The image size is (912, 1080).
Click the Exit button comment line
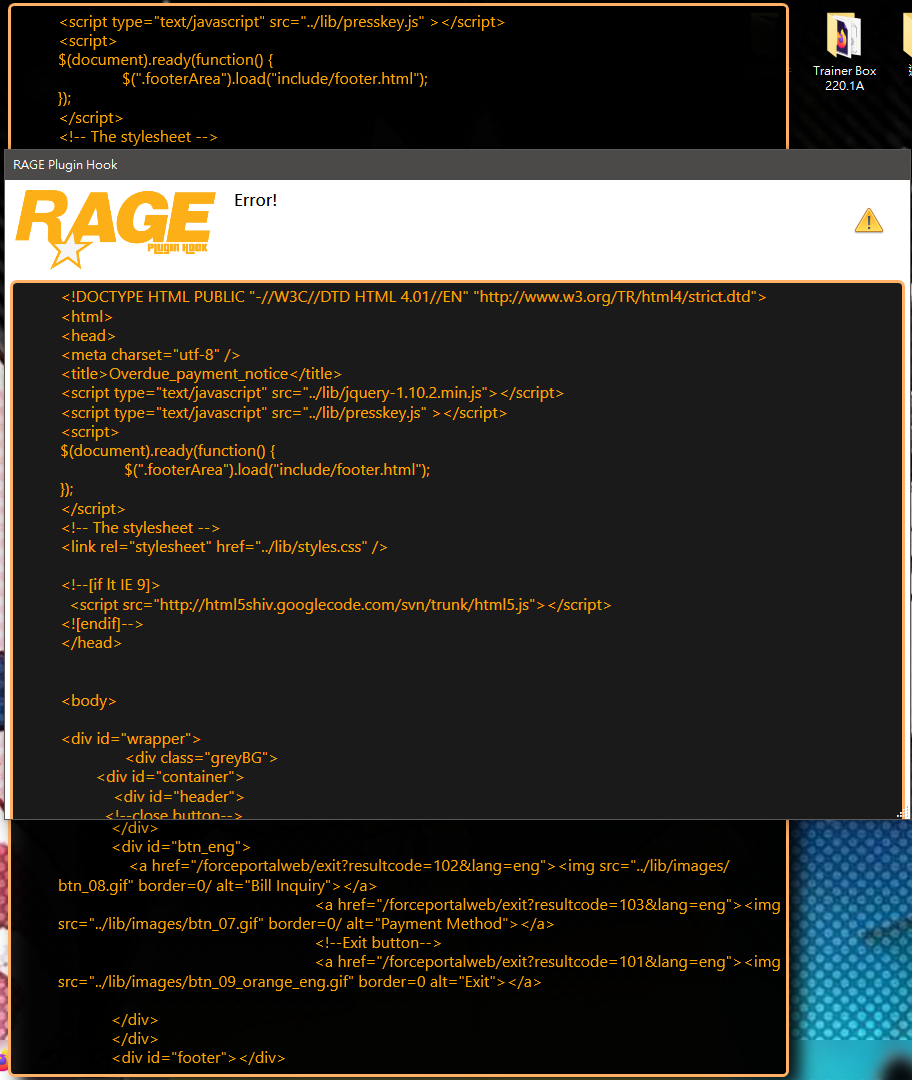pyautogui.click(x=378, y=943)
